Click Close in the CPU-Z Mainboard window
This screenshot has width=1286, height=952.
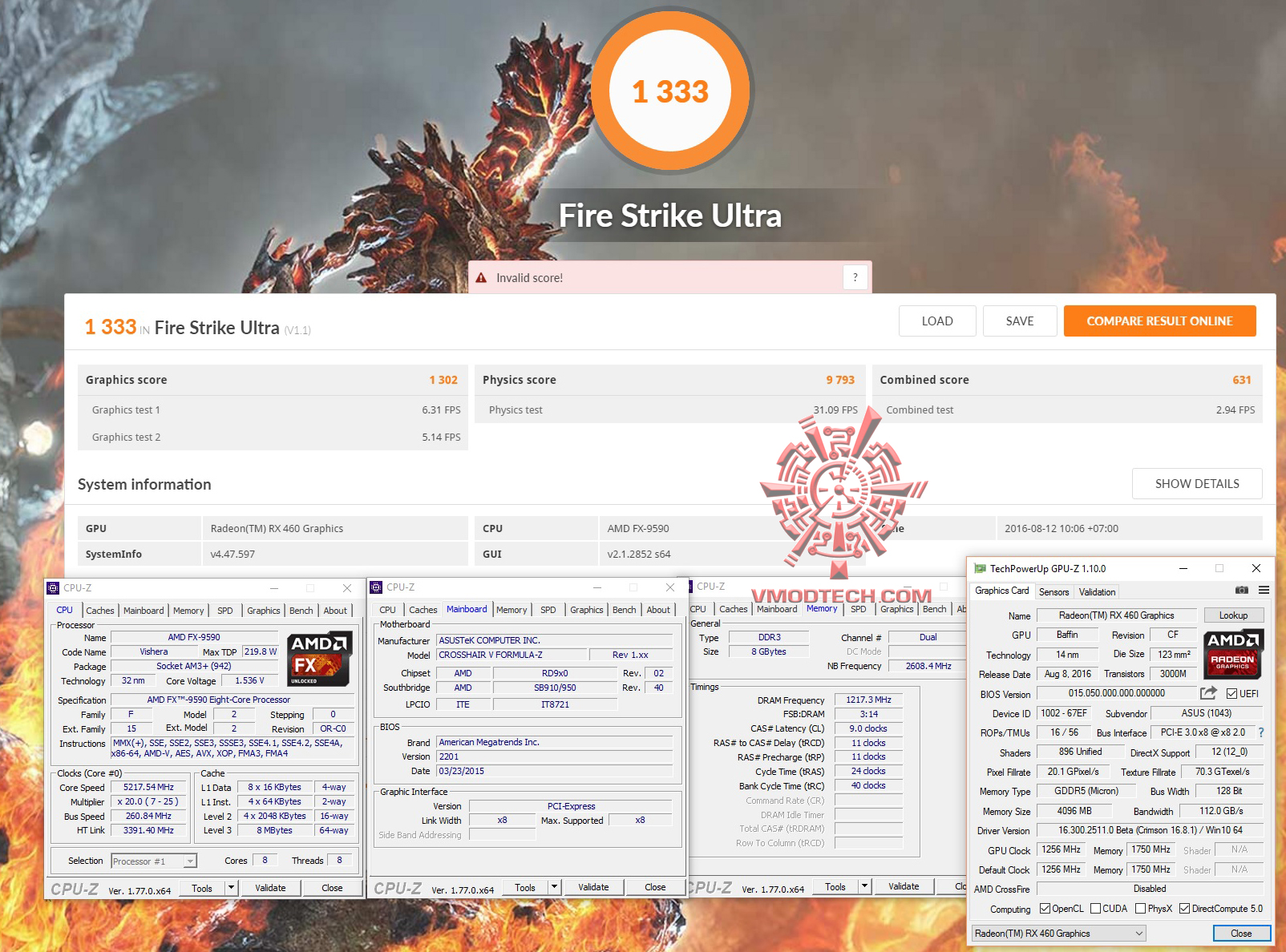[655, 887]
